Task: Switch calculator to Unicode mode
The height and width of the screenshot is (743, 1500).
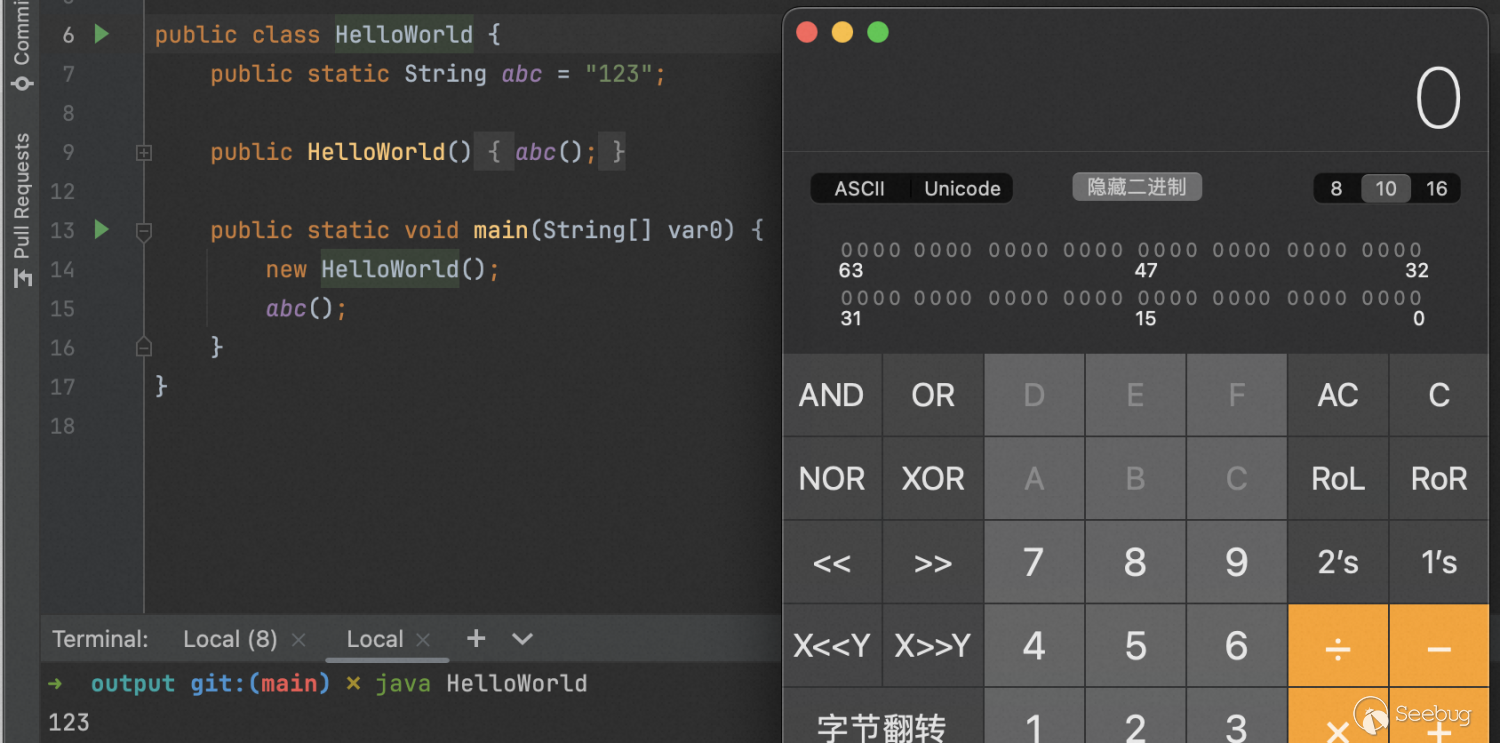Action: point(962,188)
